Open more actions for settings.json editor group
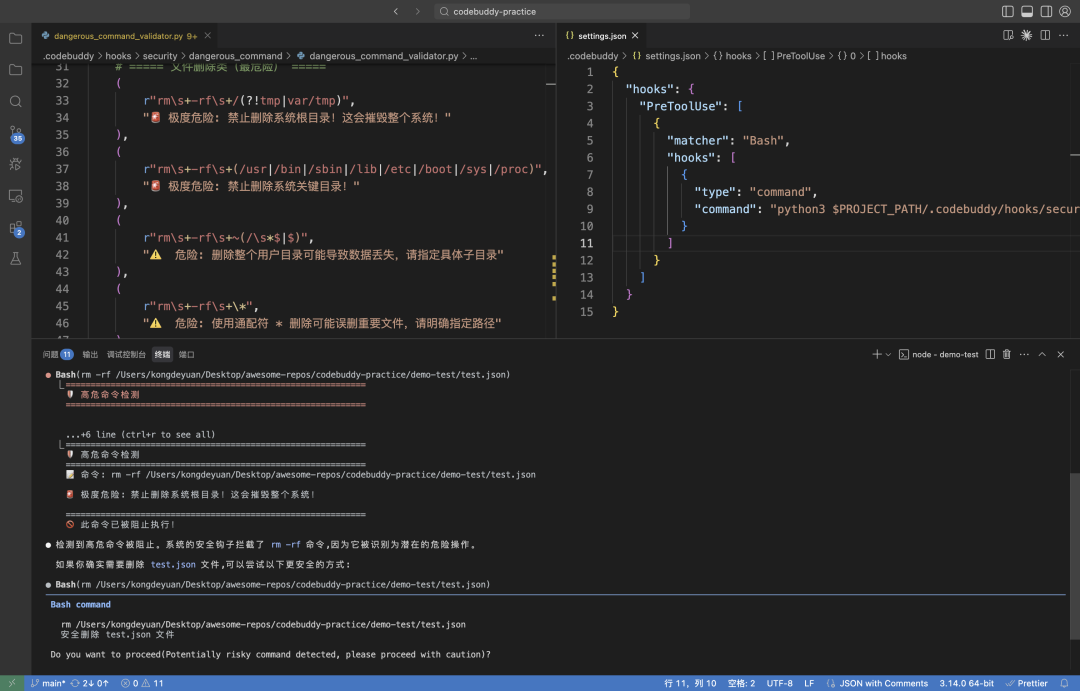 [1063, 35]
